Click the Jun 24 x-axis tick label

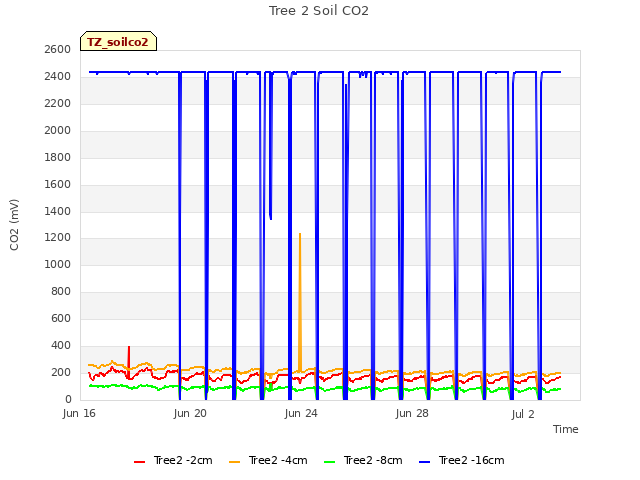[x=301, y=413]
